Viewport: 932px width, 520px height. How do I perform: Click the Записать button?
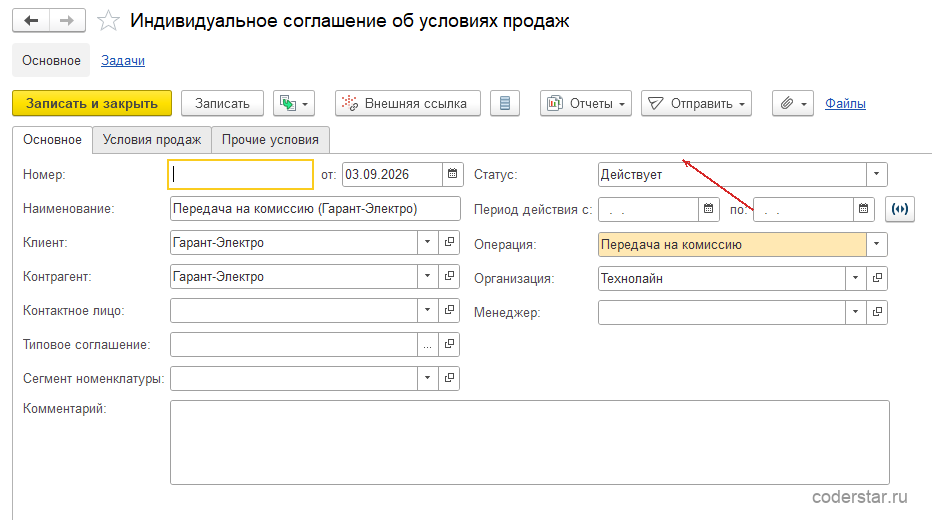point(222,103)
